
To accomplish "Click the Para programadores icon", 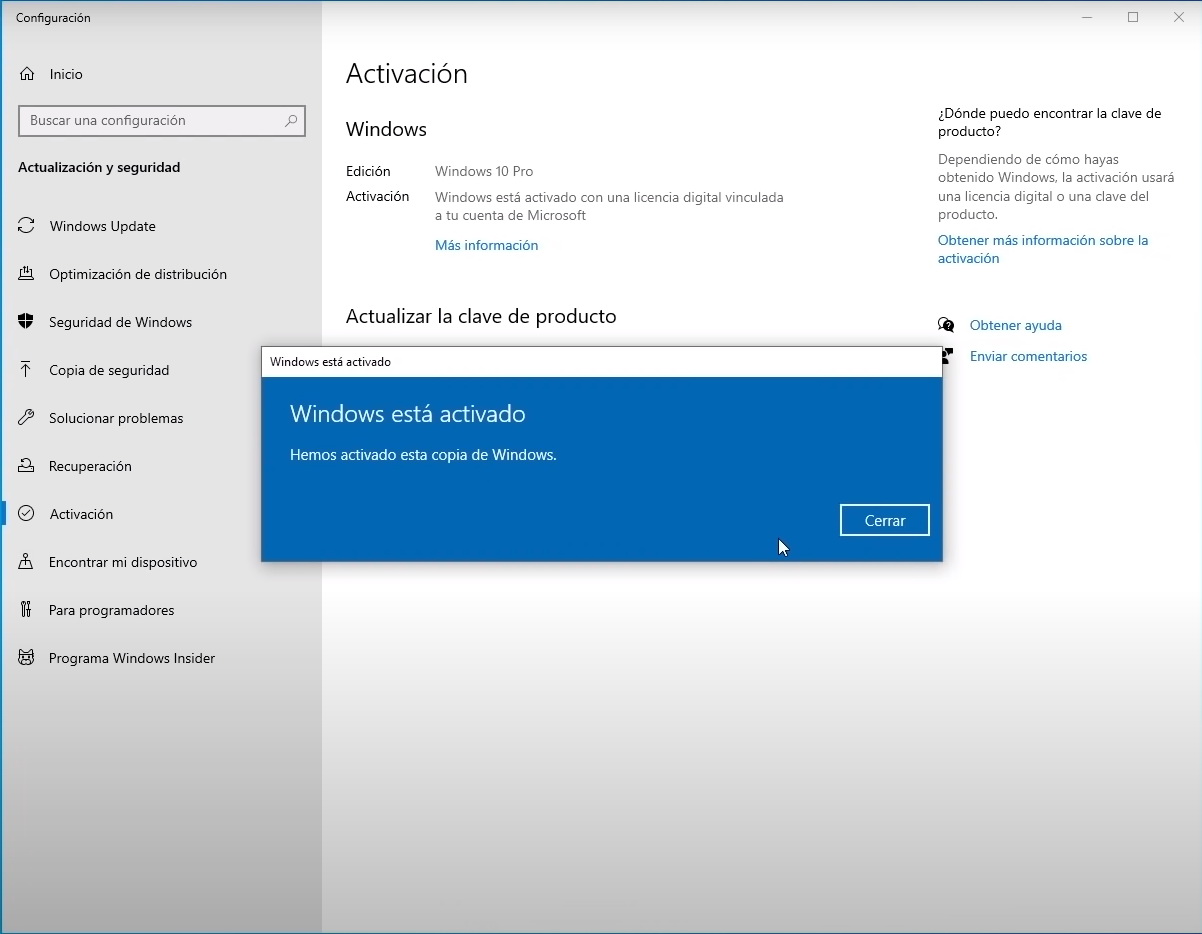I will click(27, 610).
